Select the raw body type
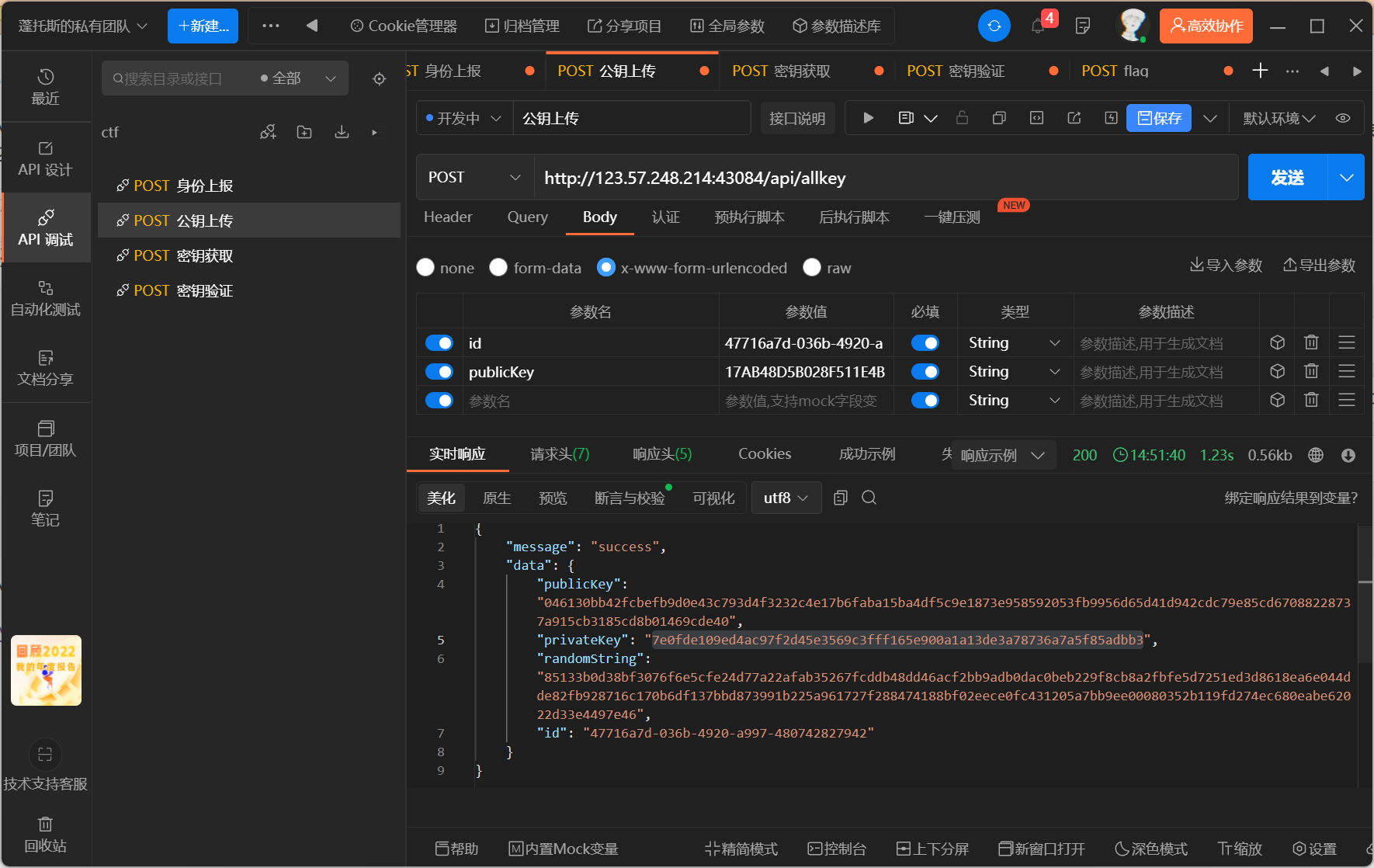This screenshot has width=1374, height=868. pyautogui.click(x=812, y=267)
